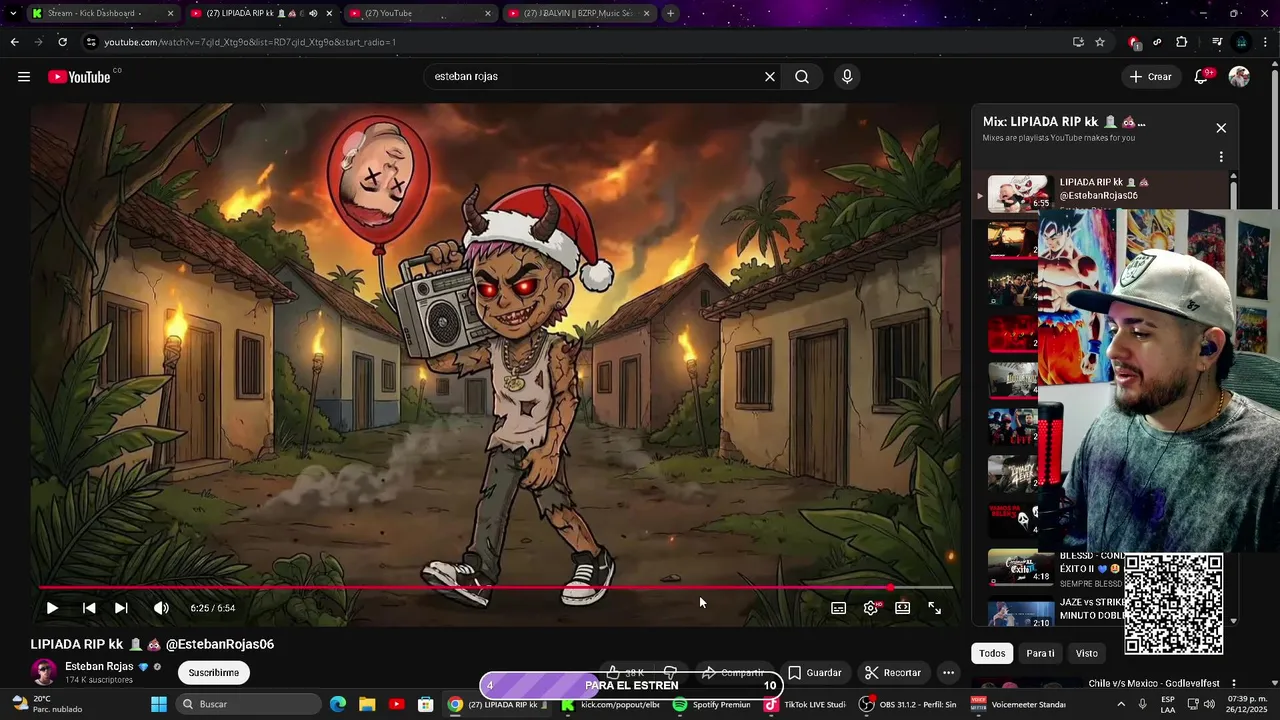Open OBS 31.1.2 taskbar window
Screen dimensions: 1280x720
[908, 704]
